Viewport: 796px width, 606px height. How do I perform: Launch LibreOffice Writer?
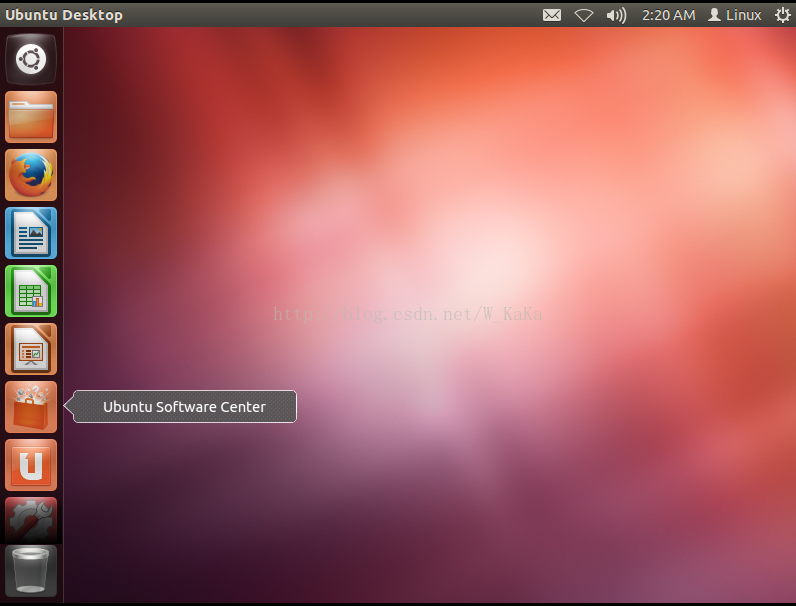tap(31, 233)
